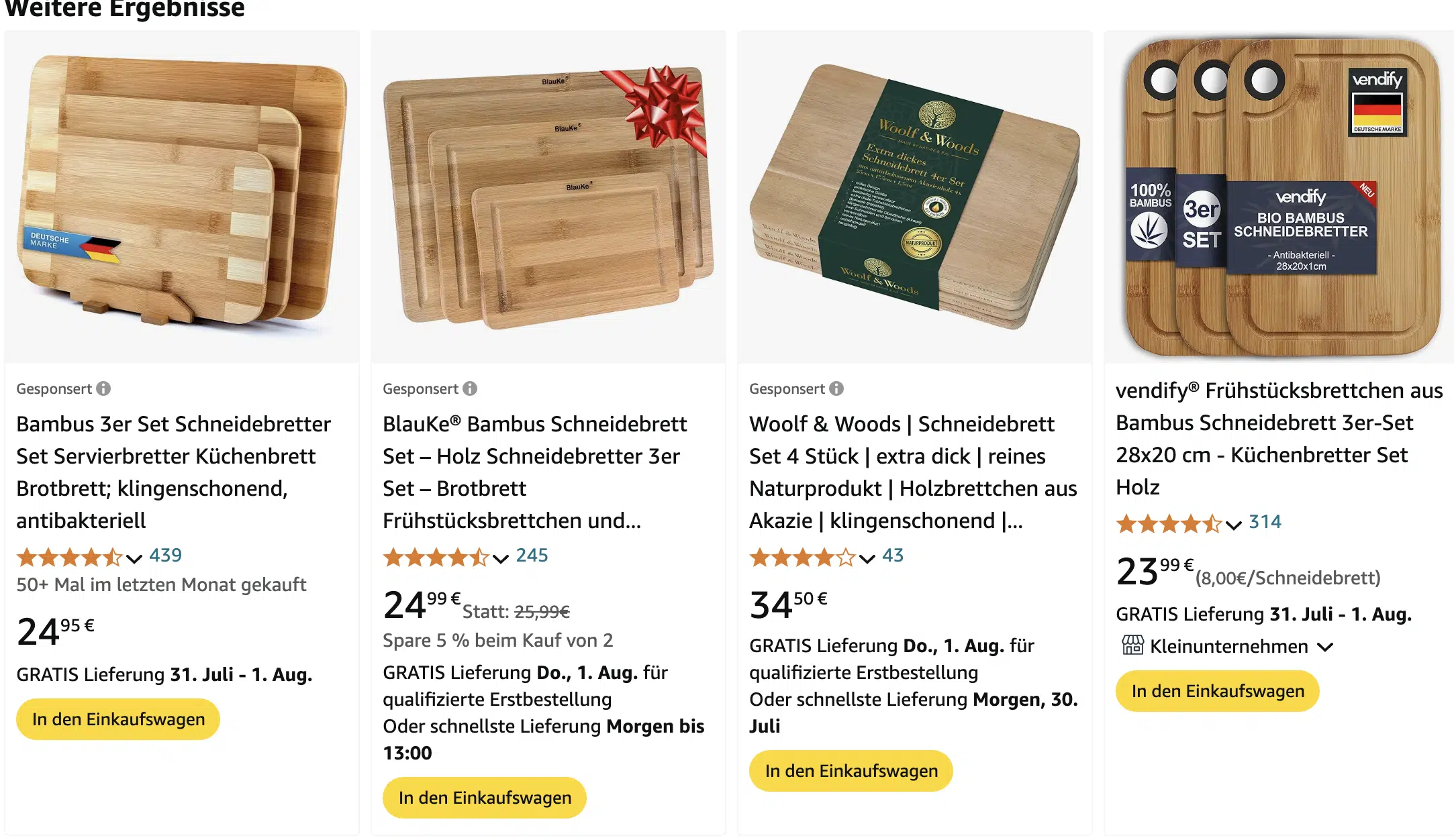Screen dimensions: 1454x840
Task: Open sponsored info icon on BlauKe listing
Action: [x=470, y=389]
